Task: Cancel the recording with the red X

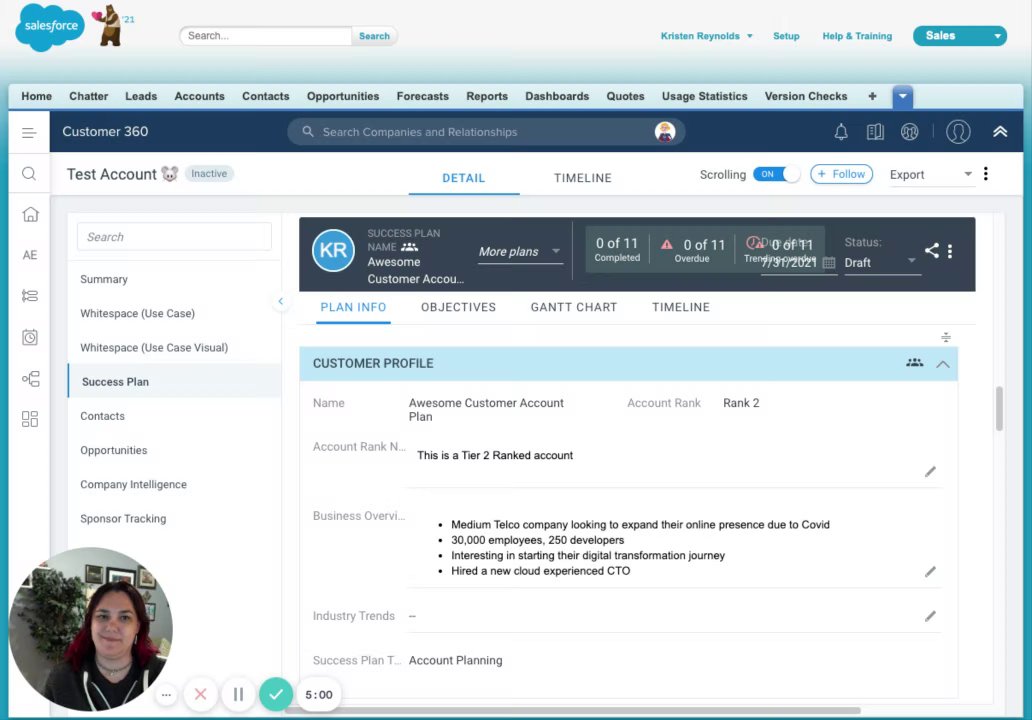Action: 201,694
